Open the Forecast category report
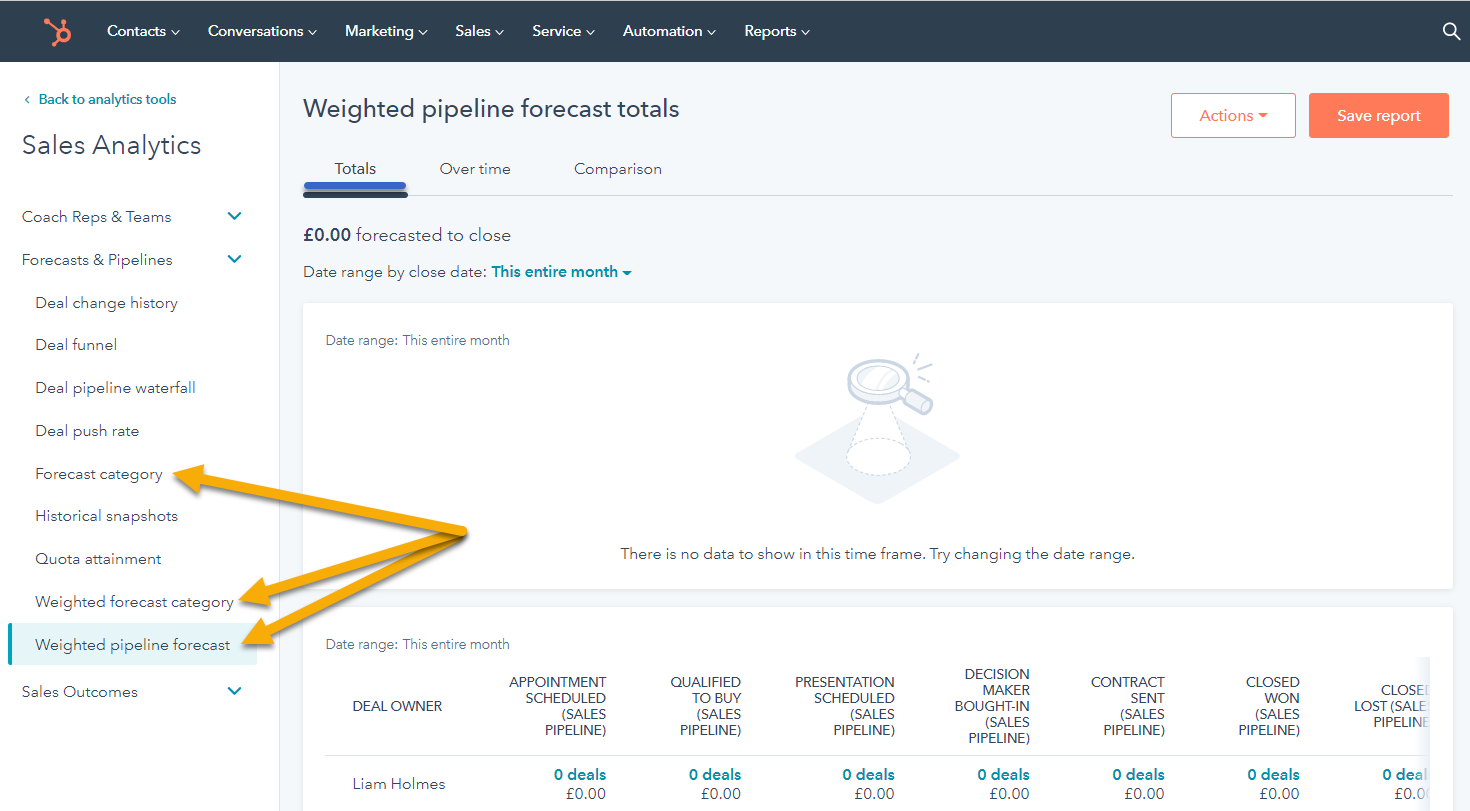 pyautogui.click(x=98, y=473)
